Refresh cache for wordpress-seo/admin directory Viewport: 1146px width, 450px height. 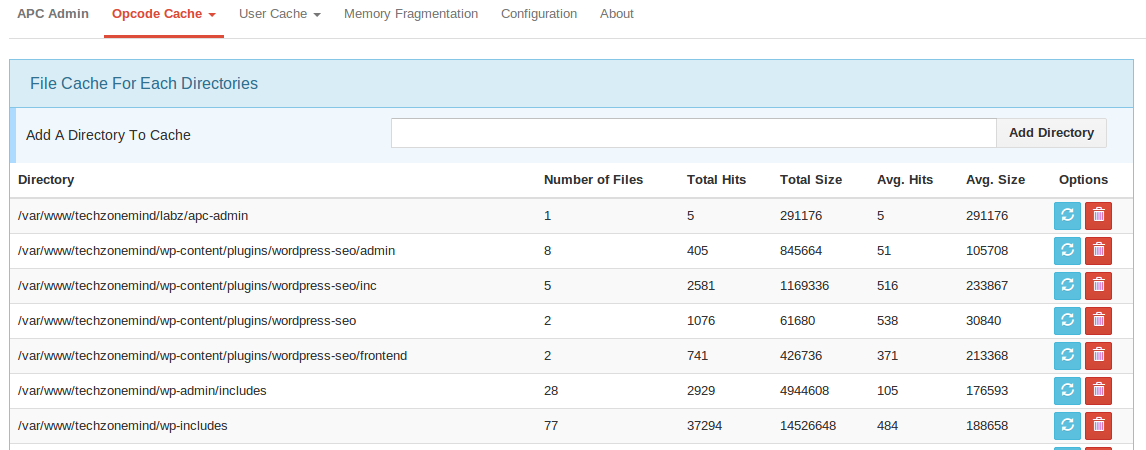pos(1067,251)
